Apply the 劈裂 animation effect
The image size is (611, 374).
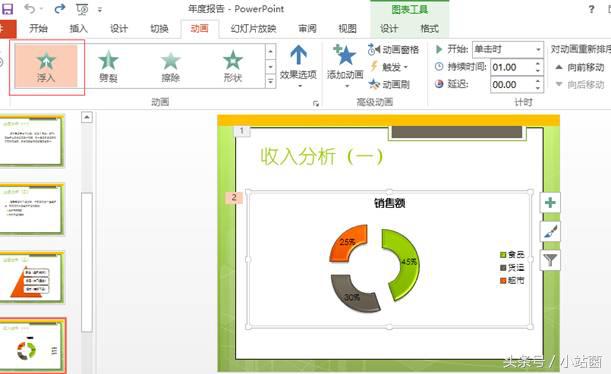coord(108,66)
